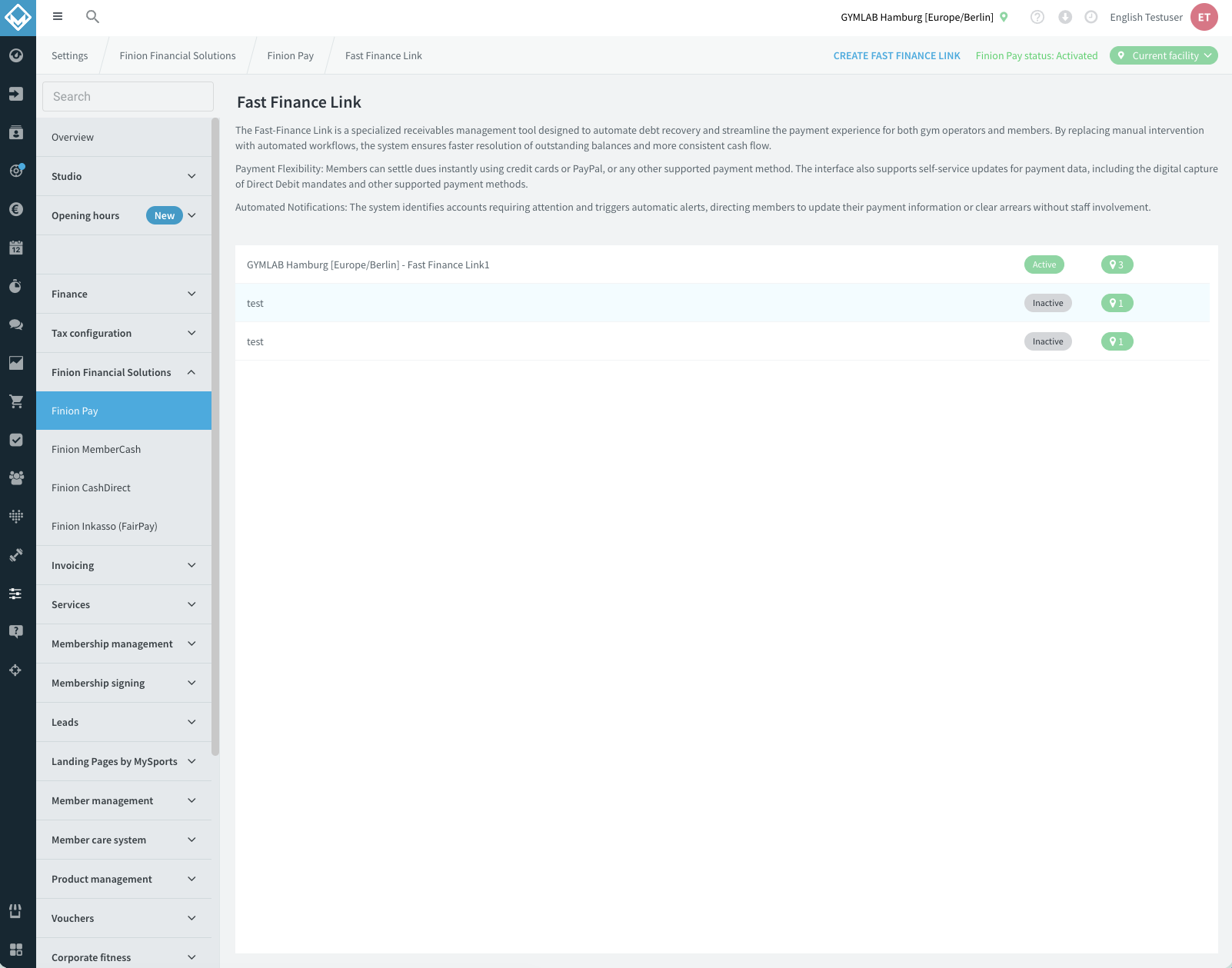Click the magnifier search icon in header
Image resolution: width=1232 pixels, height=968 pixels.
pos(92,16)
